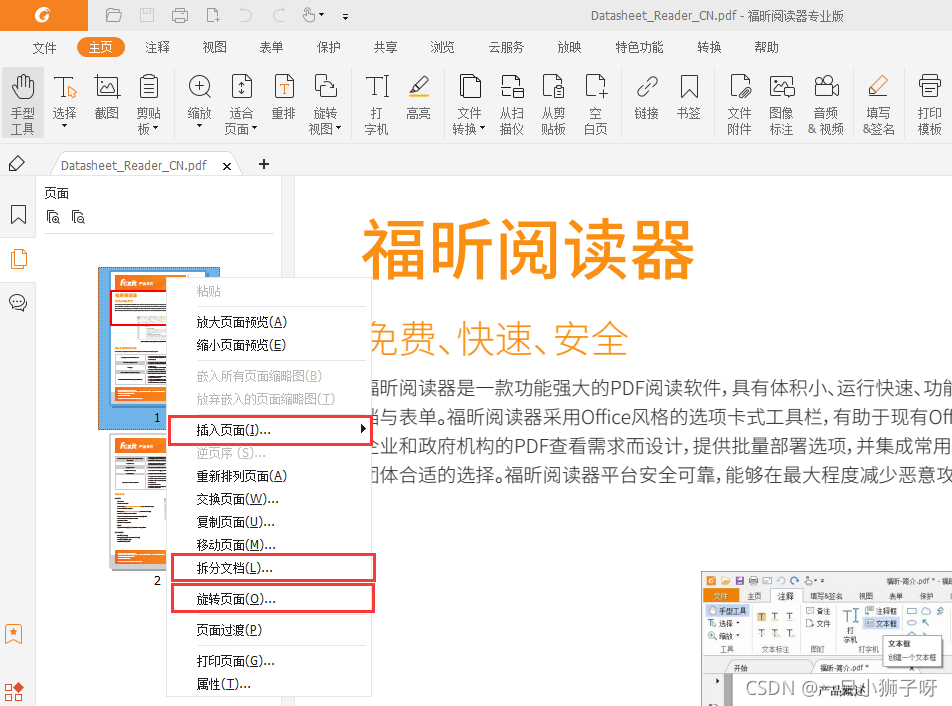Switch to the 保护 ribbon tab
This screenshot has height=706, width=952.
328,47
